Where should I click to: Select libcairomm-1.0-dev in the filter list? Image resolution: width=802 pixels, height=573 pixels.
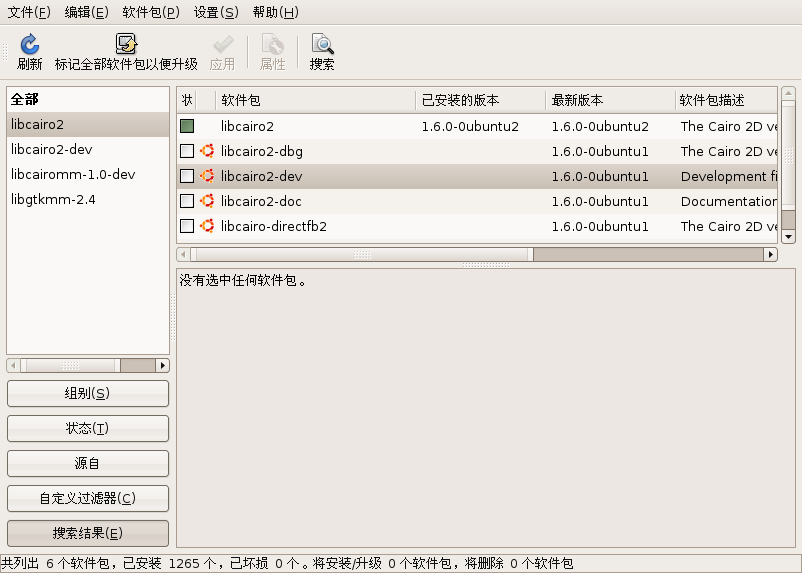click(88, 174)
